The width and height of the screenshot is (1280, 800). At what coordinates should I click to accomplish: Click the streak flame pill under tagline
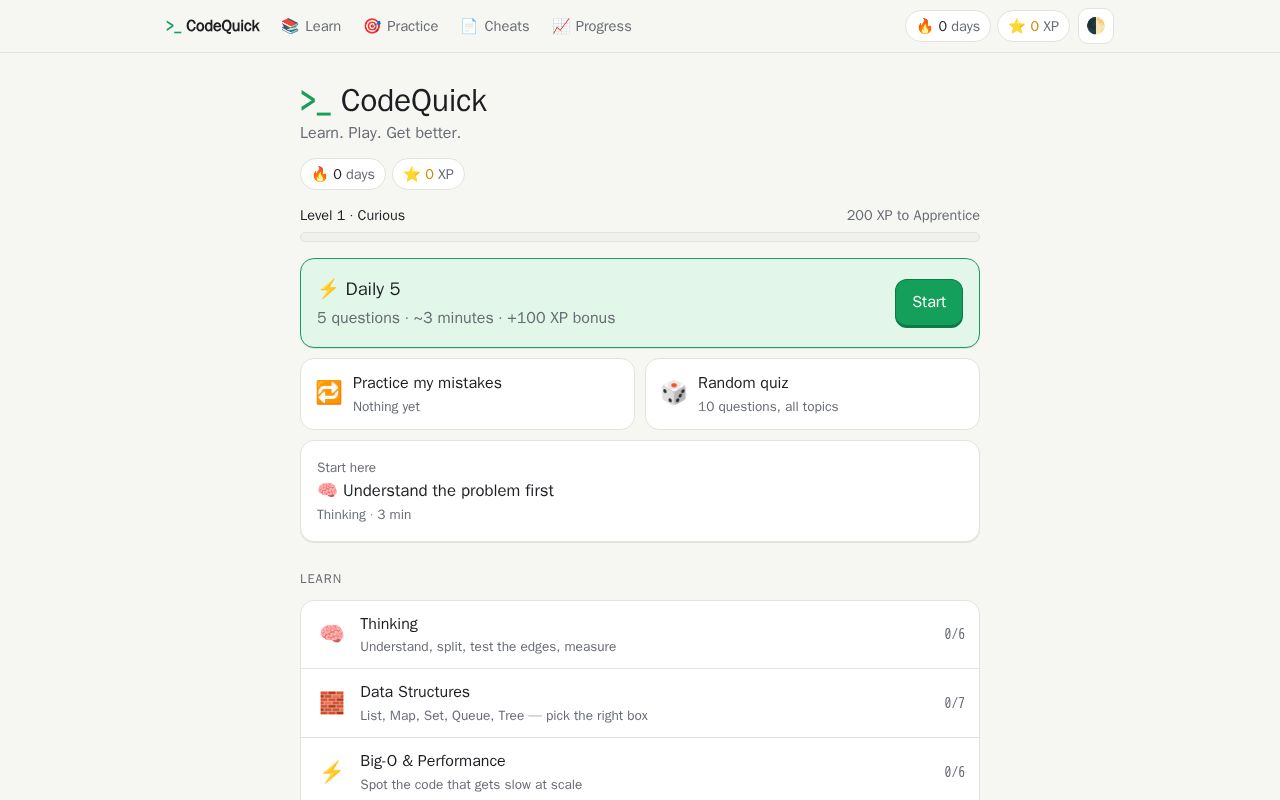coord(343,174)
